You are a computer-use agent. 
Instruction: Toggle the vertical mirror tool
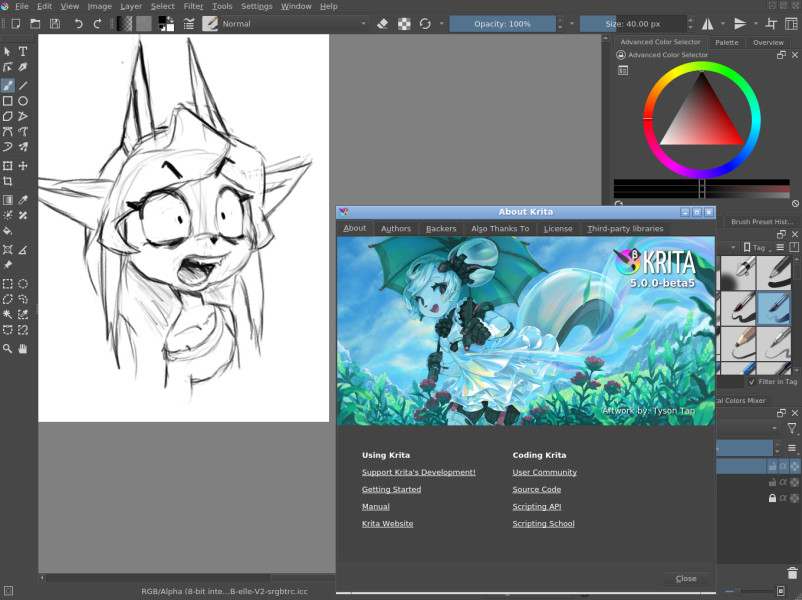click(x=740, y=24)
